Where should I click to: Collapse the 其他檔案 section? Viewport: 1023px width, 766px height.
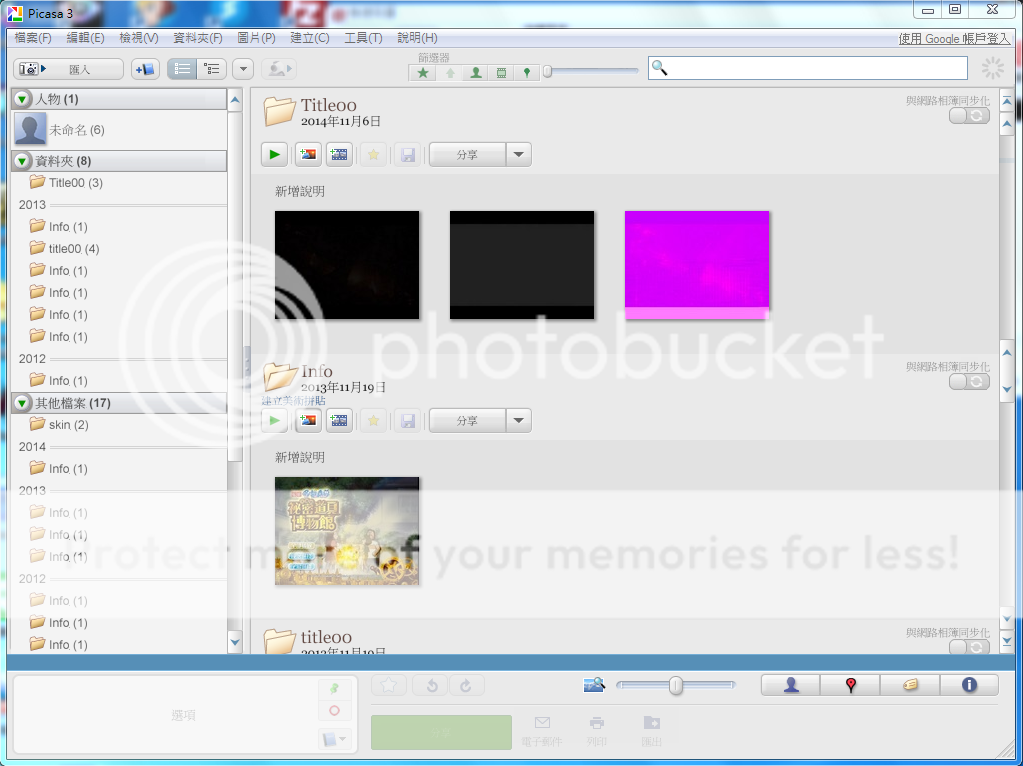click(21, 402)
